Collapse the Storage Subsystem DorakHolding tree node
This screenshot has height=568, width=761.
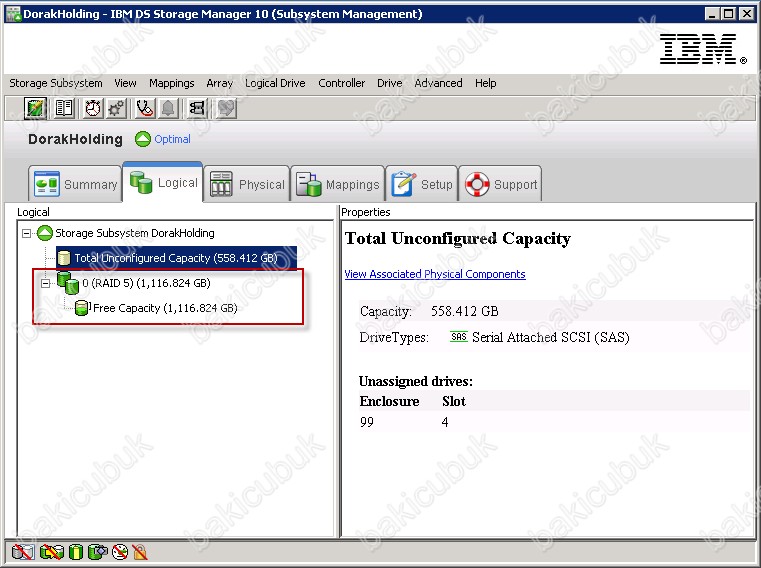(x=26, y=234)
